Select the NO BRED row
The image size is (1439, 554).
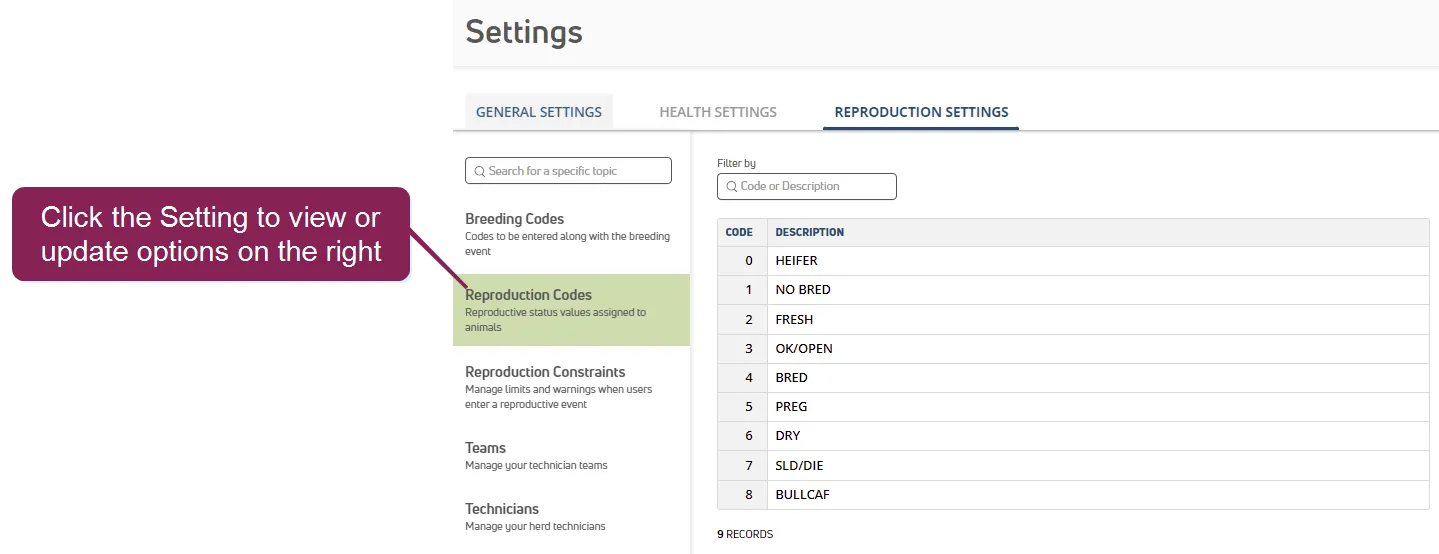[x=1073, y=290]
